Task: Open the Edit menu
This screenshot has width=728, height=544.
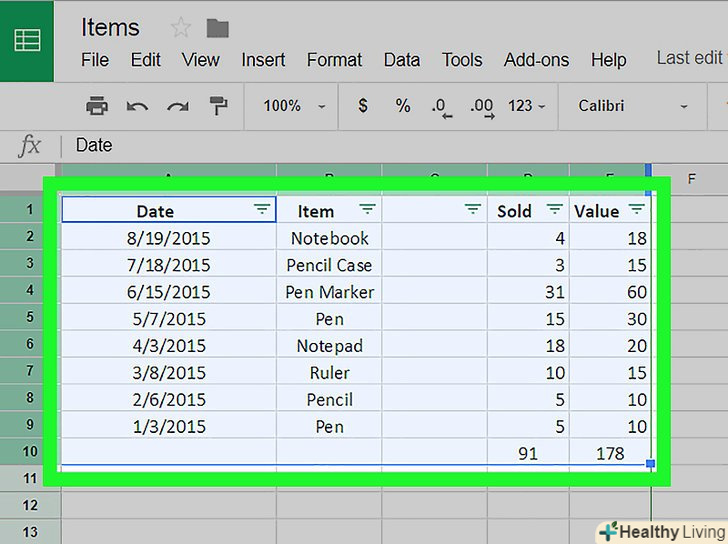Action: pyautogui.click(x=145, y=60)
